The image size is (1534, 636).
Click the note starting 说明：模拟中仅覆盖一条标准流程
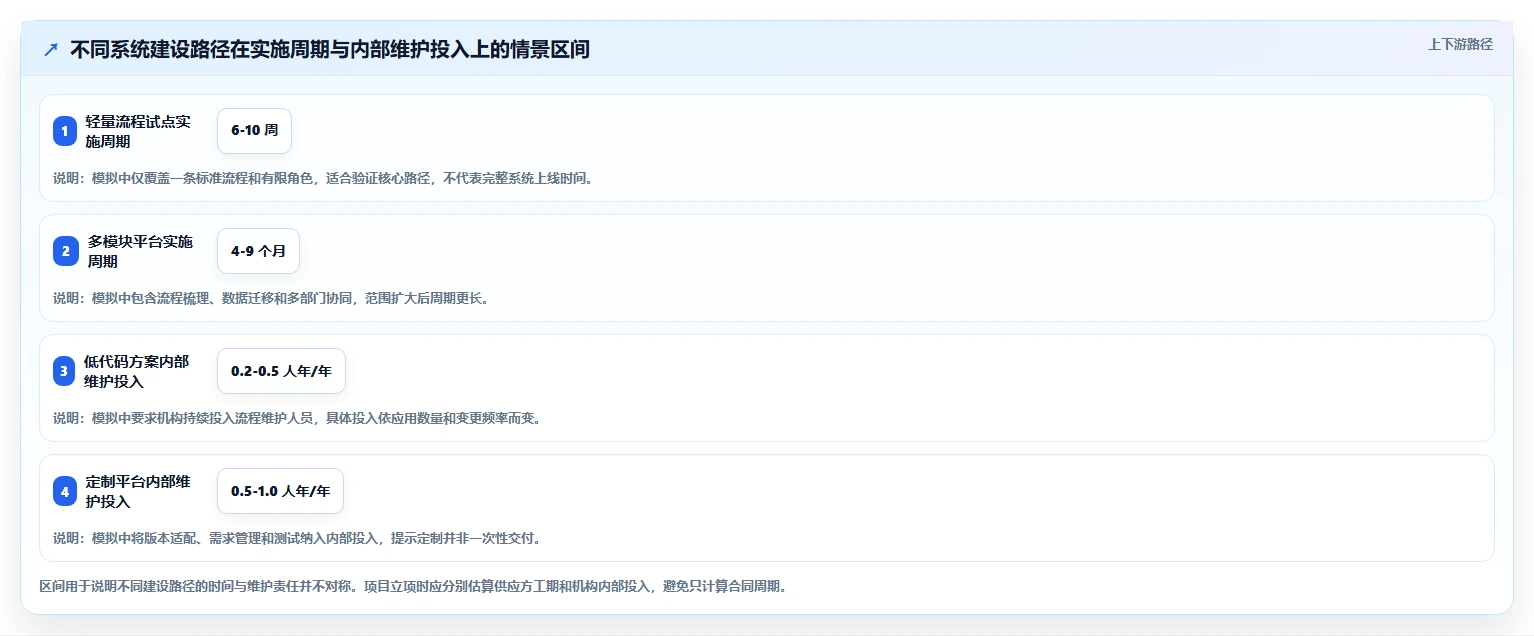point(323,179)
